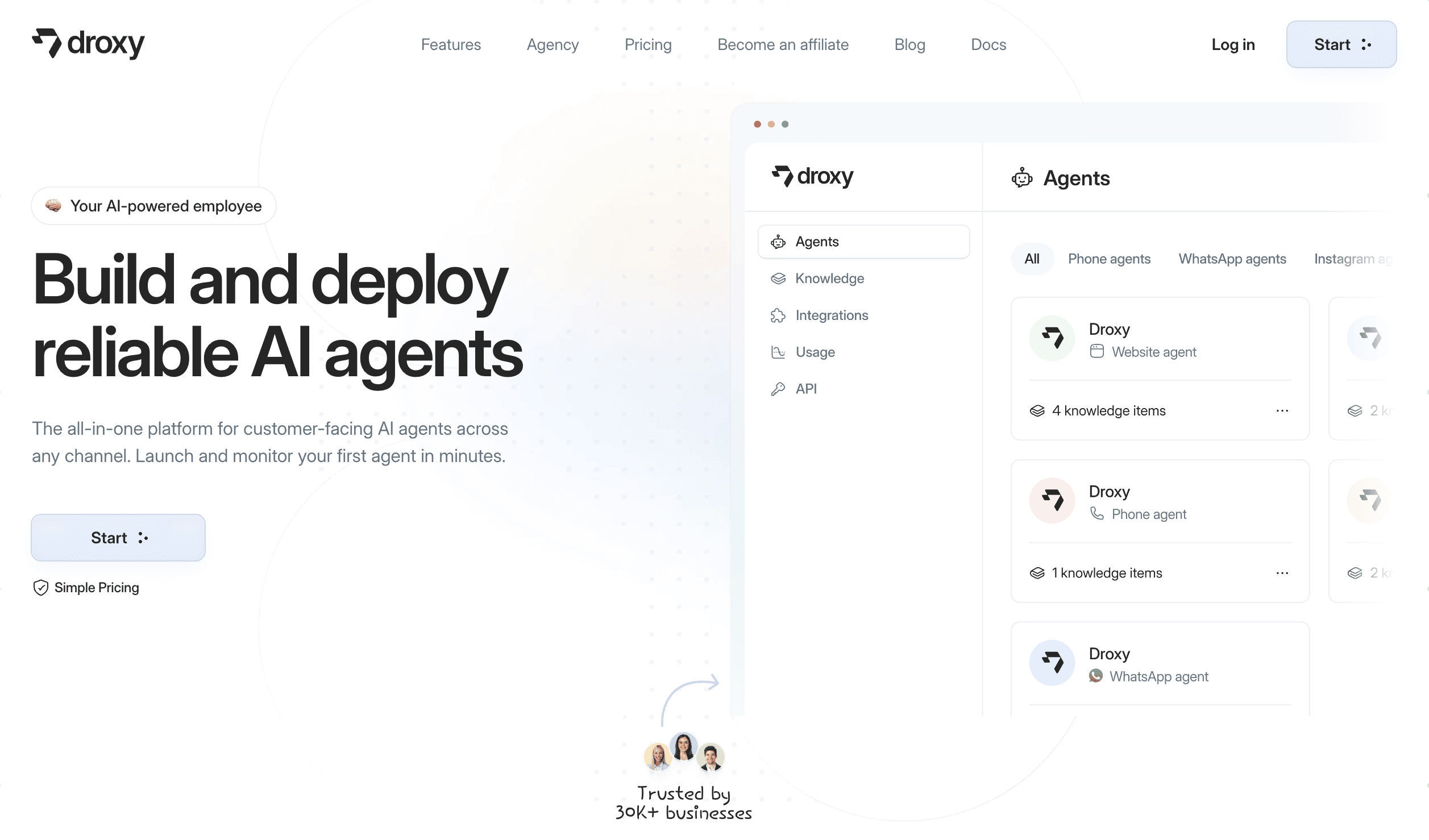This screenshot has height=840, width=1429.
Task: Click 'Trusted by 30K+ businesses' text
Action: pyautogui.click(x=683, y=802)
